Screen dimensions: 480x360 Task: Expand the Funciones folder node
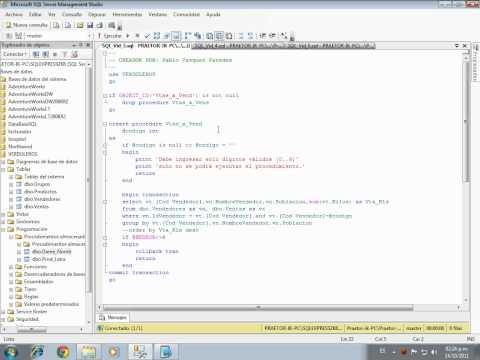[11, 267]
